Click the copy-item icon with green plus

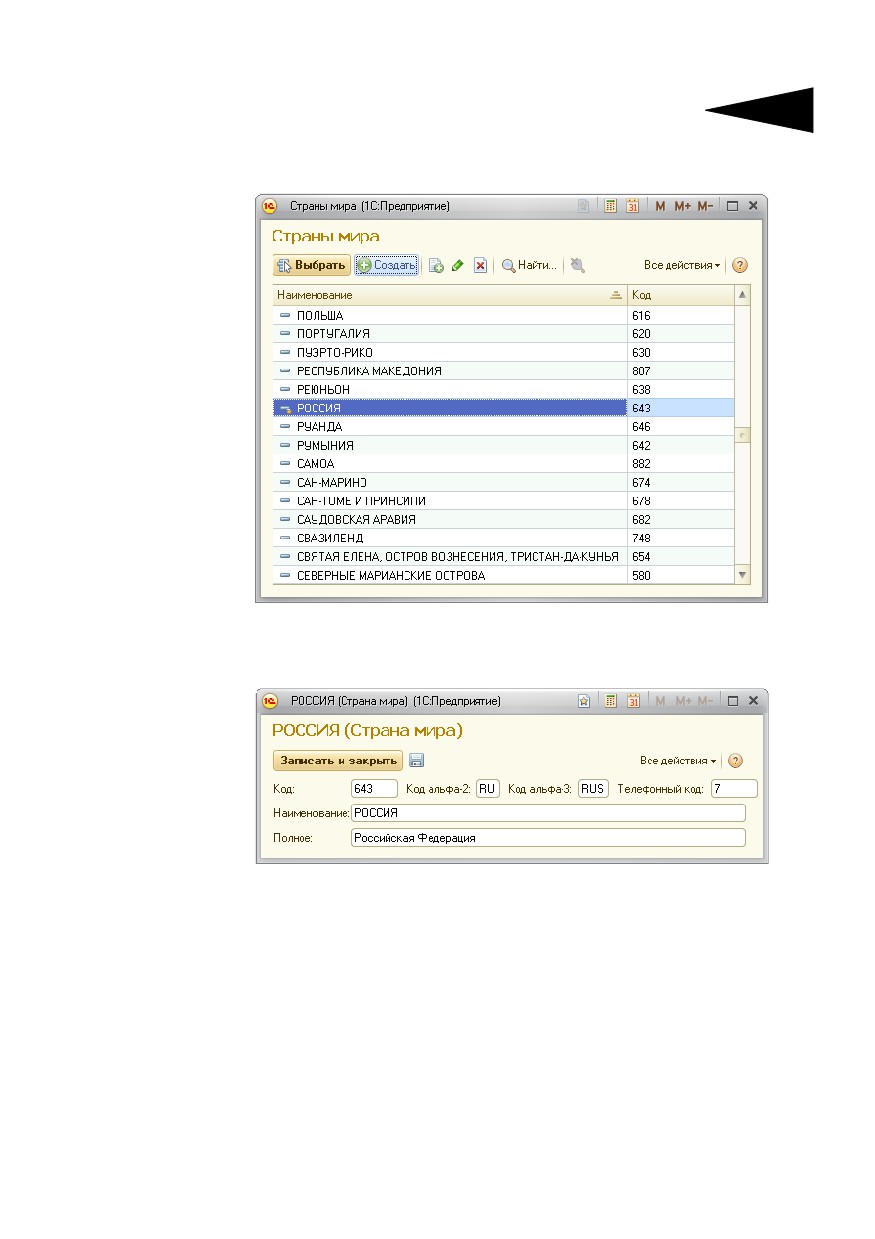pyautogui.click(x=436, y=266)
